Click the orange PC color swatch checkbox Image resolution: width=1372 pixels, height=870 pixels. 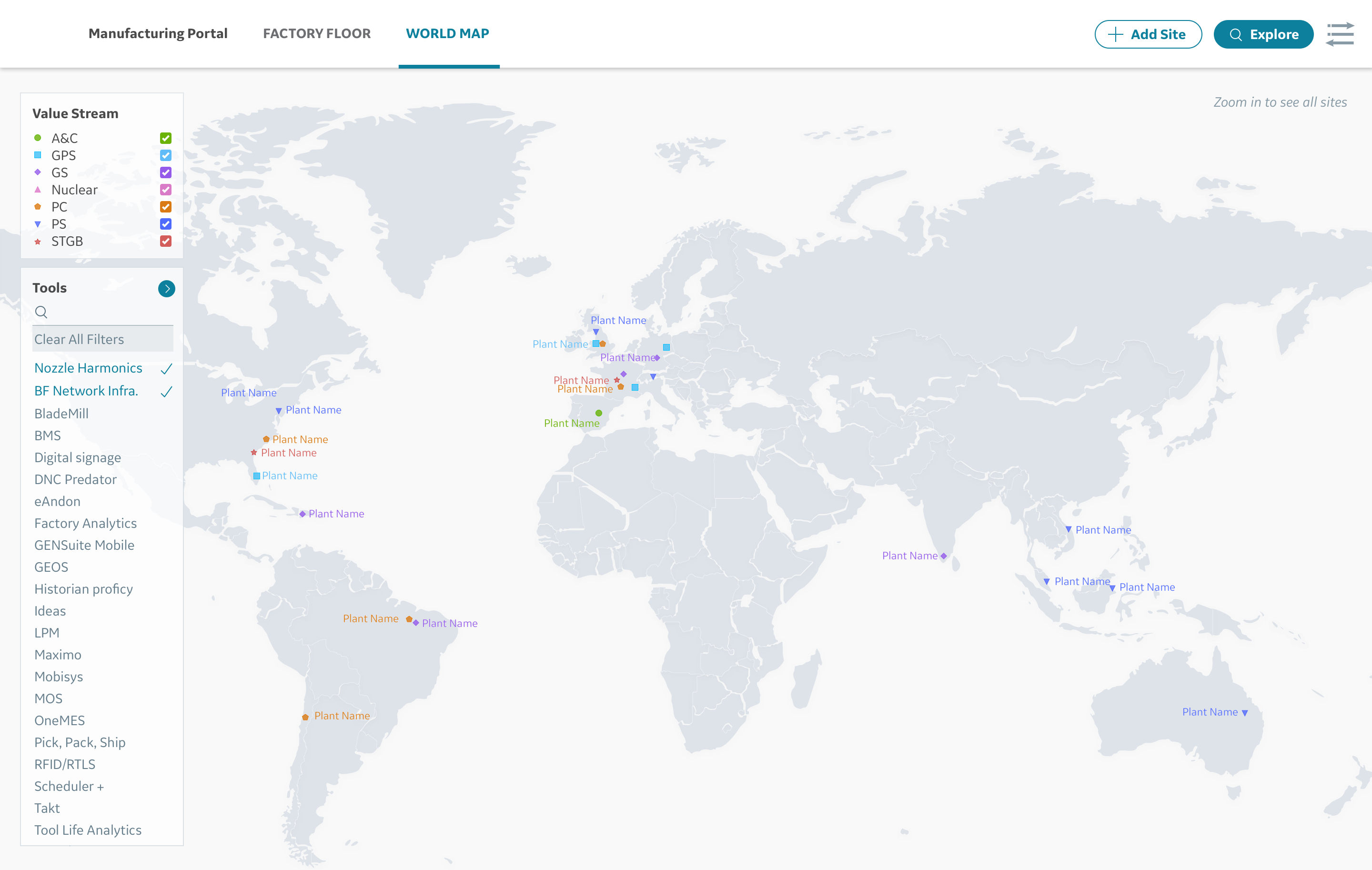pyautogui.click(x=166, y=206)
